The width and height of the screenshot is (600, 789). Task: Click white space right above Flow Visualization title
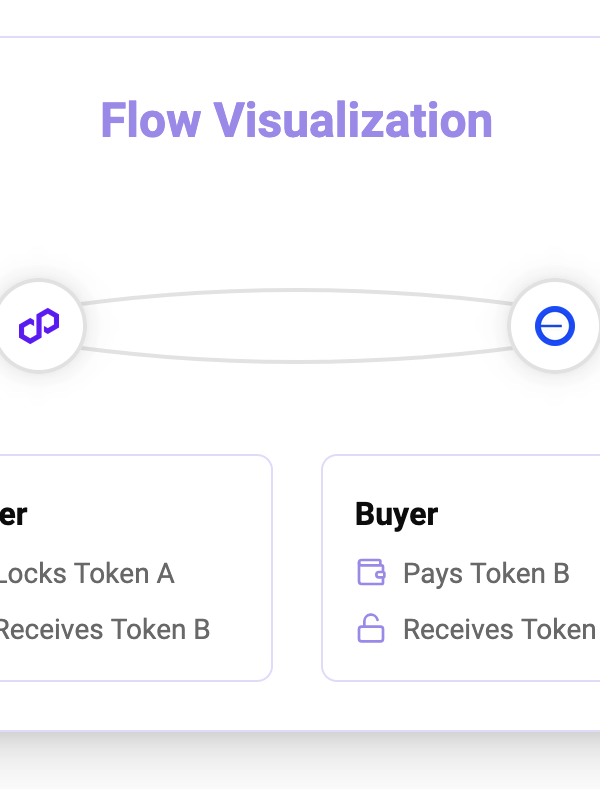[x=297, y=68]
